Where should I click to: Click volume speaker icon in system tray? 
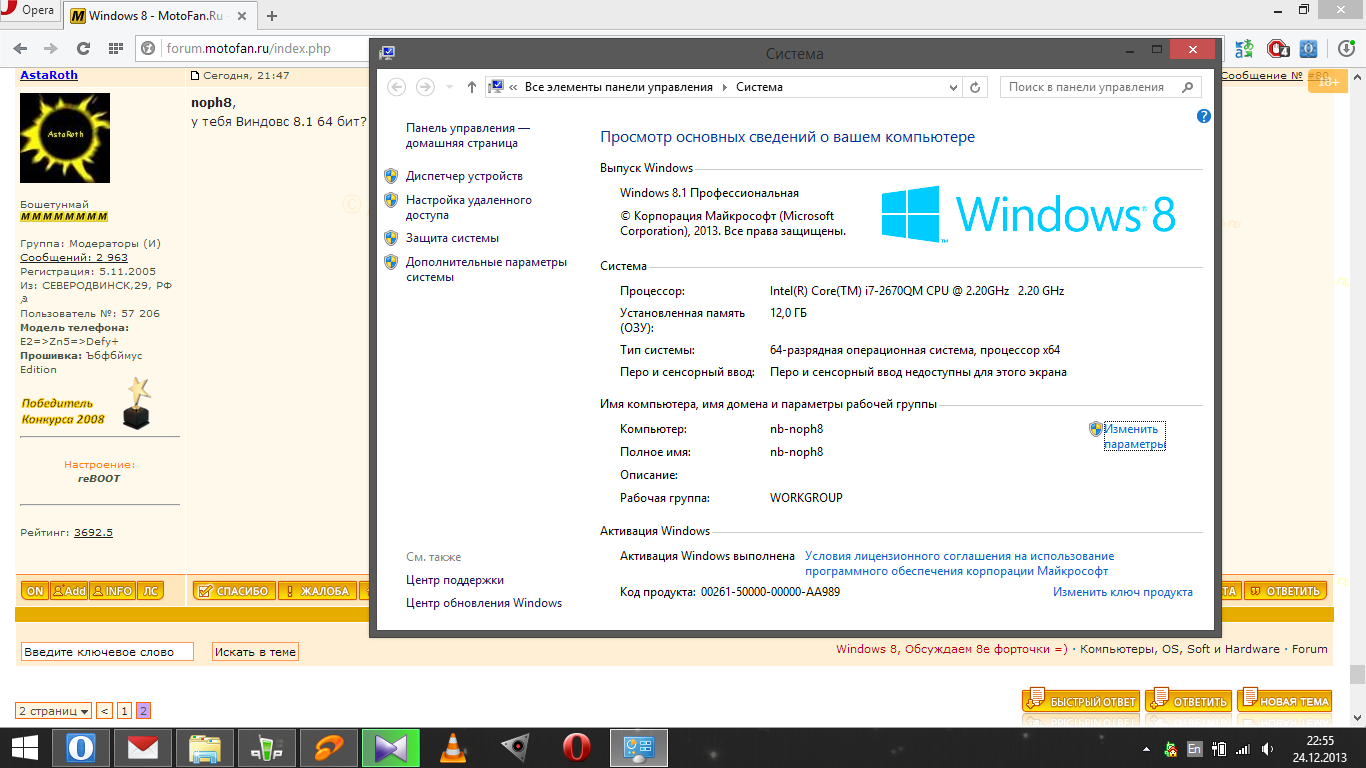tap(1269, 749)
